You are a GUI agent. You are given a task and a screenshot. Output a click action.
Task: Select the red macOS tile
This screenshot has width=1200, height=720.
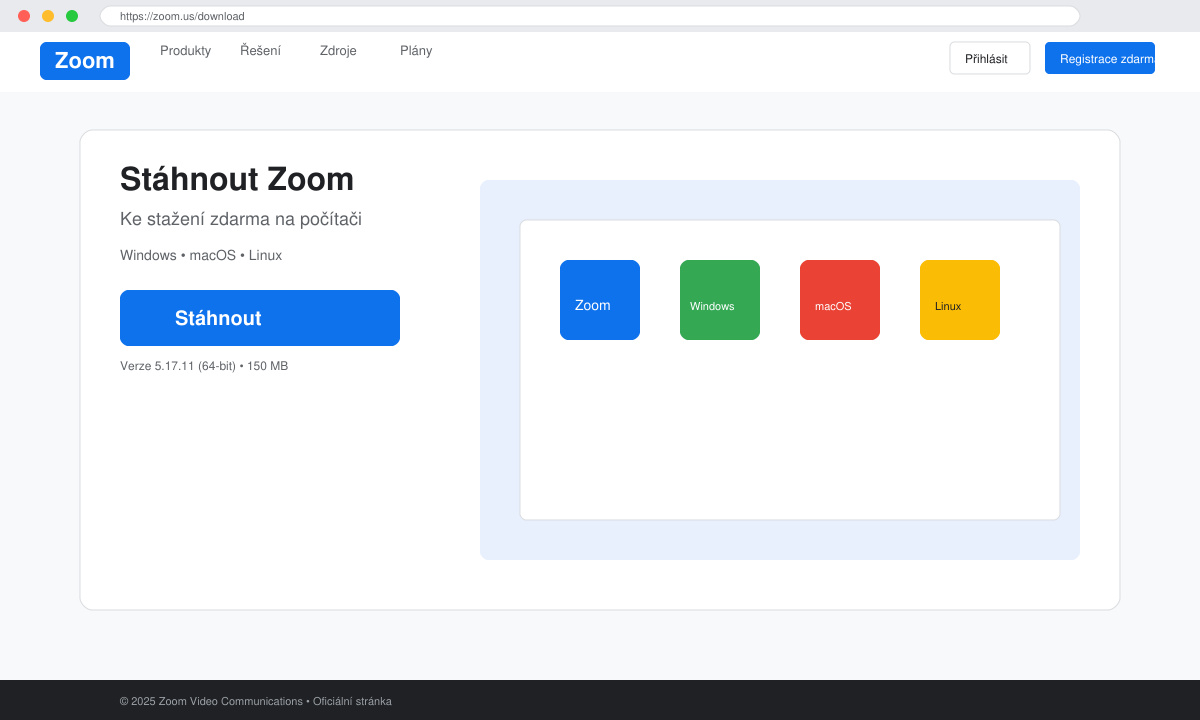click(x=840, y=300)
